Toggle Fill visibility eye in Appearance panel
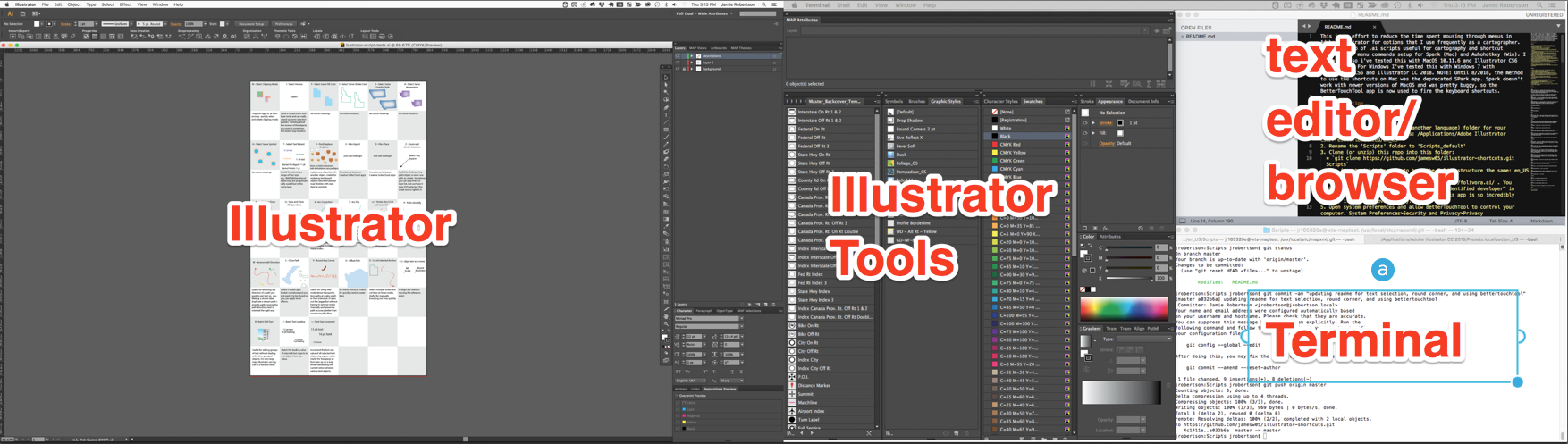 pos(1085,133)
